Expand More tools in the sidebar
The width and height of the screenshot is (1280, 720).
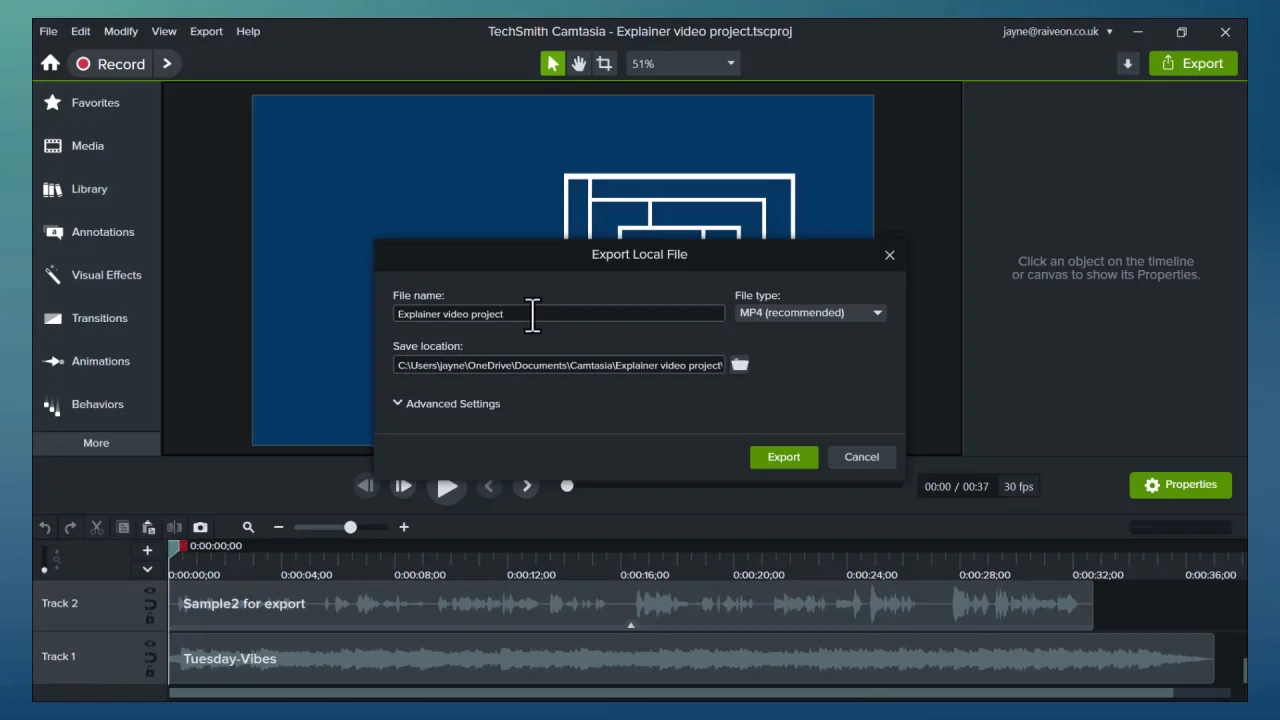click(x=96, y=443)
